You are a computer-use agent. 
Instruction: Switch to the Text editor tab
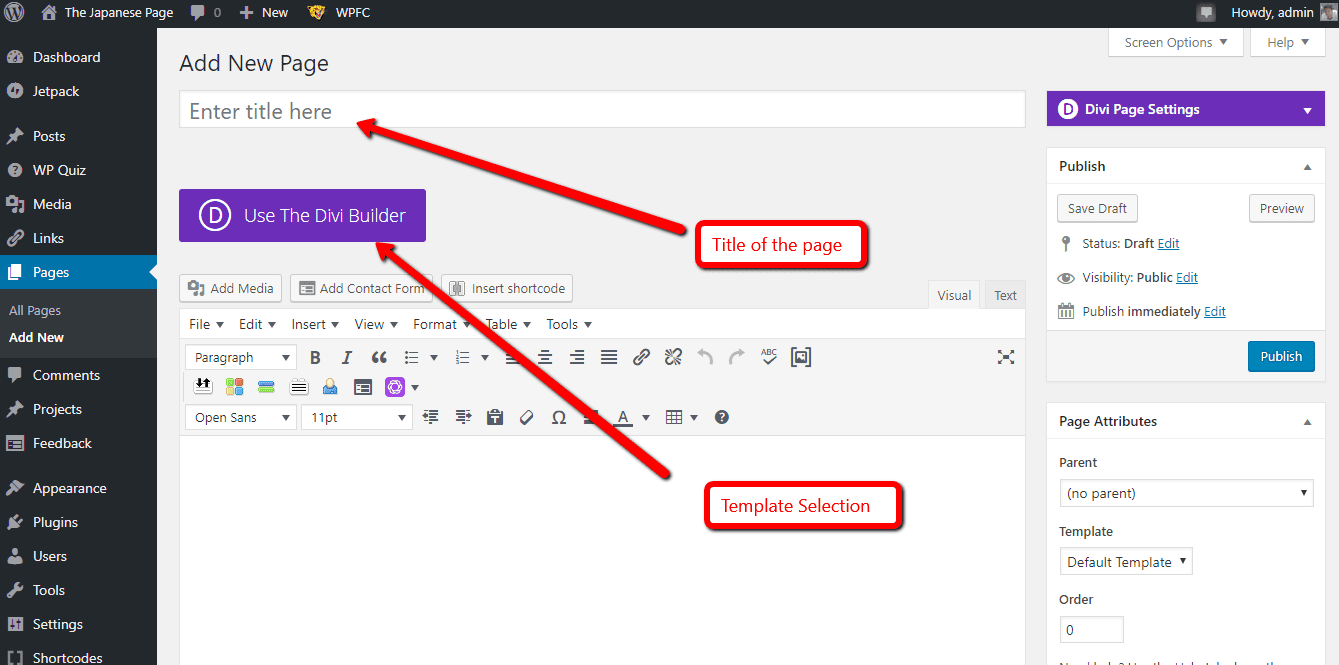[1005, 295]
